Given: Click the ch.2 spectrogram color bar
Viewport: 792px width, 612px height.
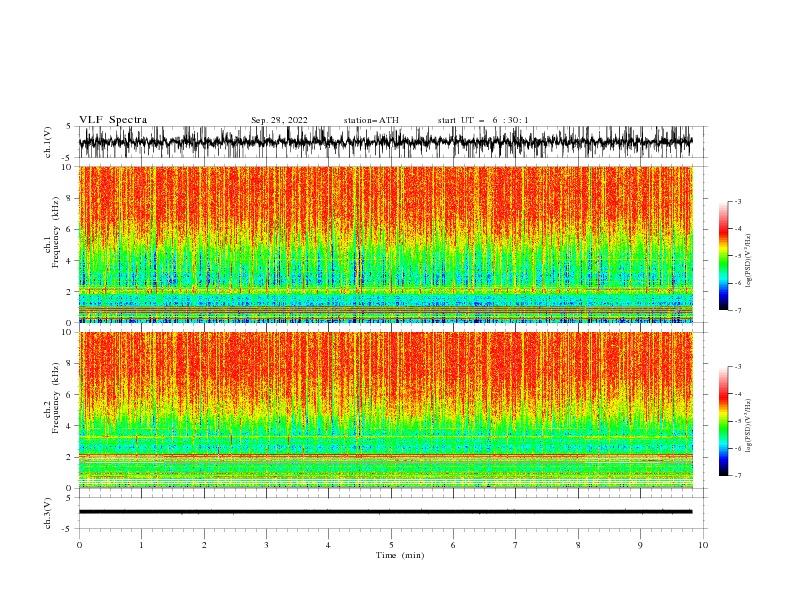Looking at the screenshot, I should point(723,421).
